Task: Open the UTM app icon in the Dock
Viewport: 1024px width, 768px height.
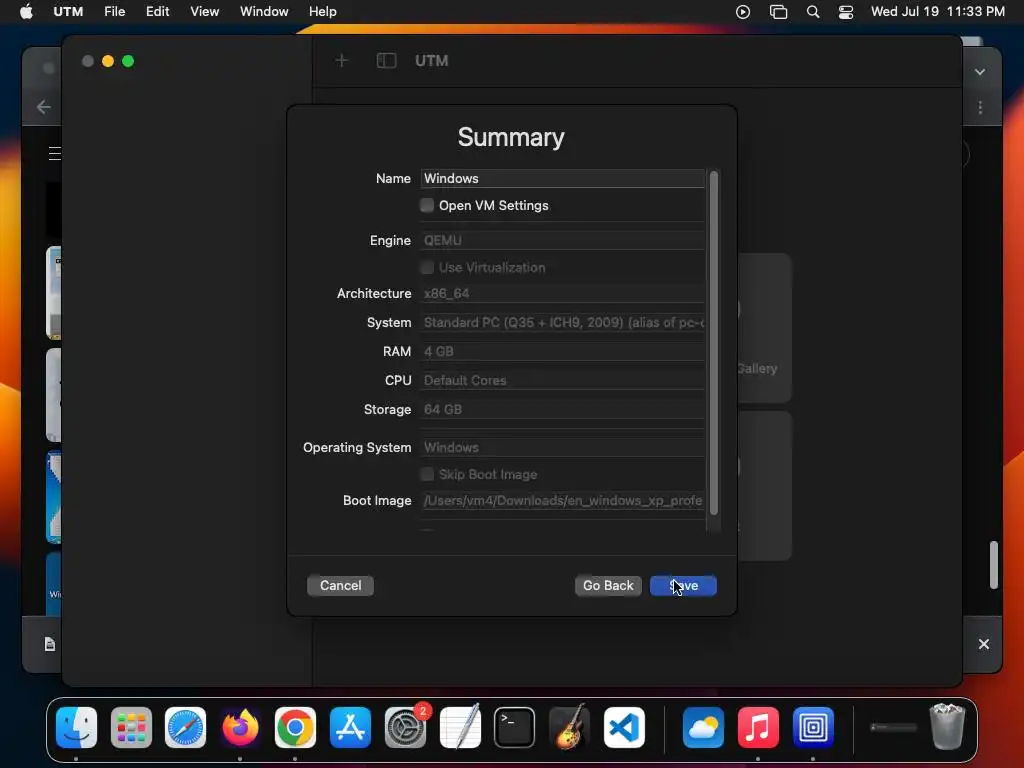Action: click(x=813, y=727)
